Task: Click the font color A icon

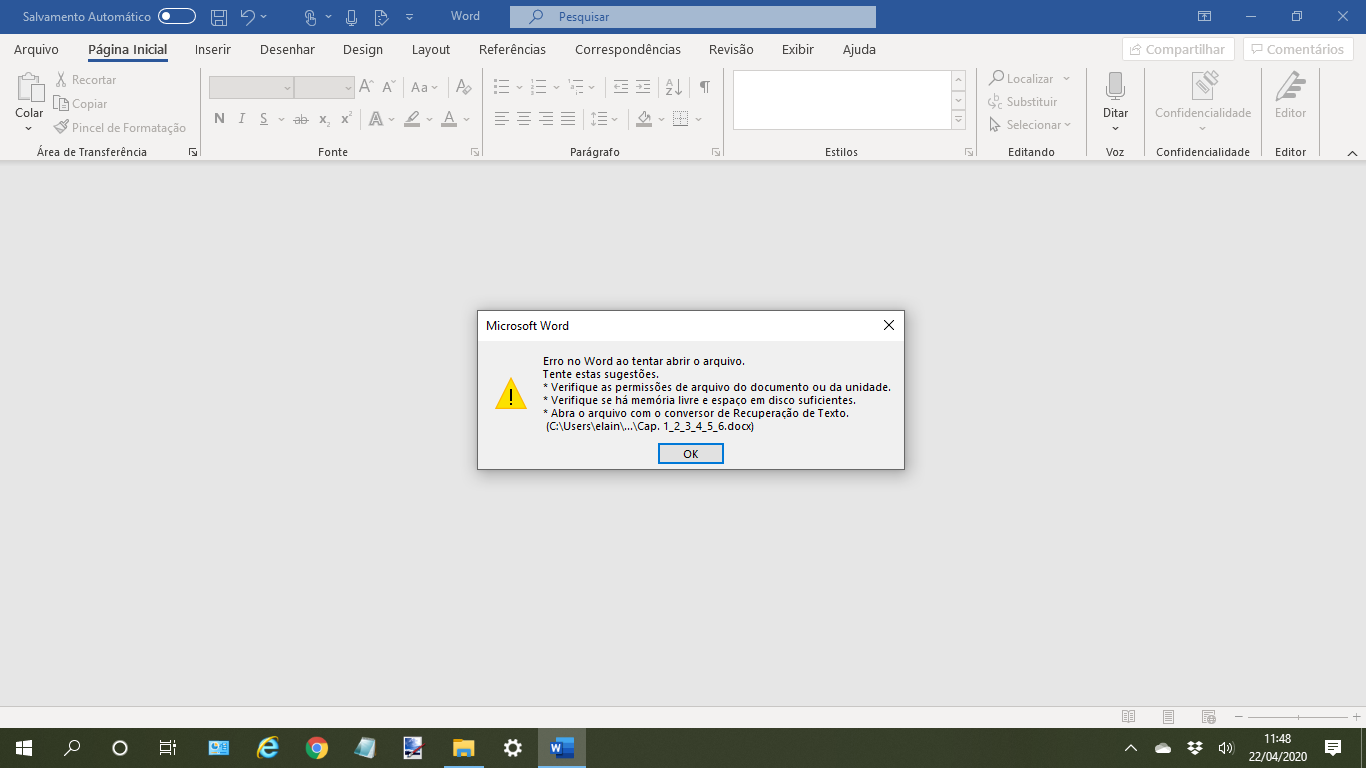Action: (449, 119)
